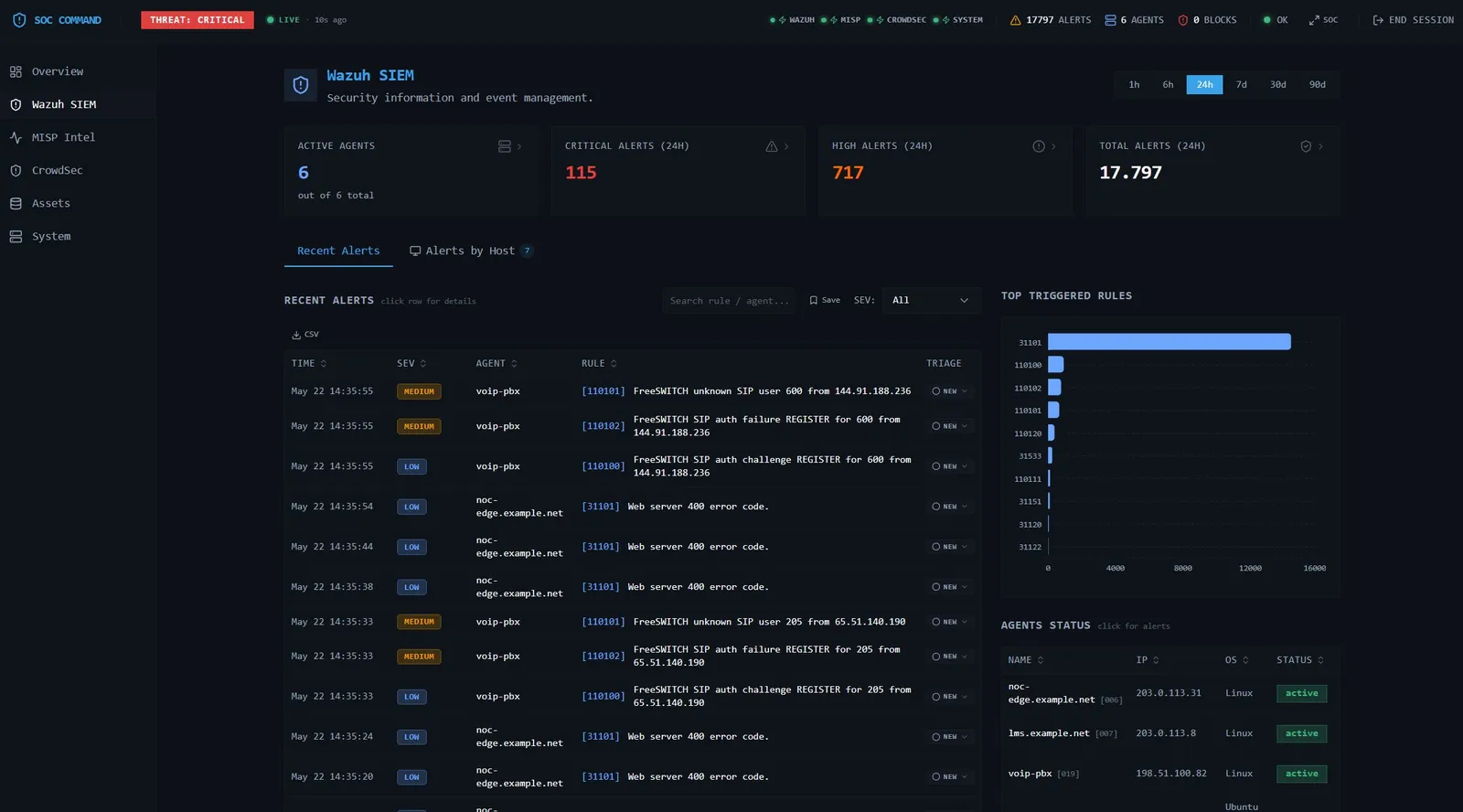
Task: Click the Wazuh SIEM page shield icon
Action: click(x=301, y=86)
